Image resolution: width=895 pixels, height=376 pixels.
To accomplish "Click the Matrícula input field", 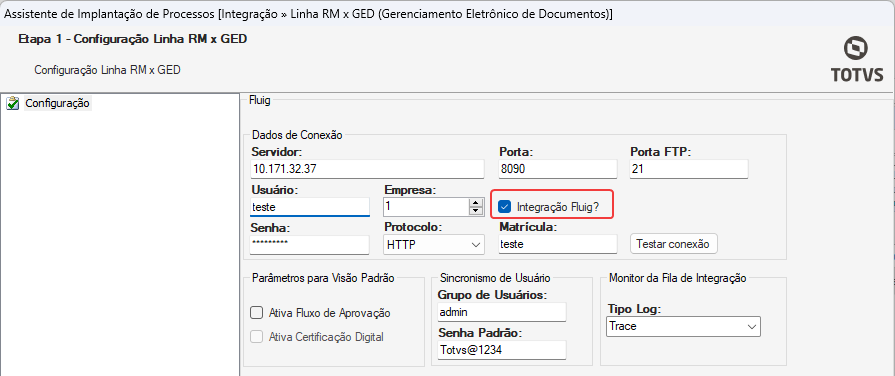I will click(x=558, y=244).
